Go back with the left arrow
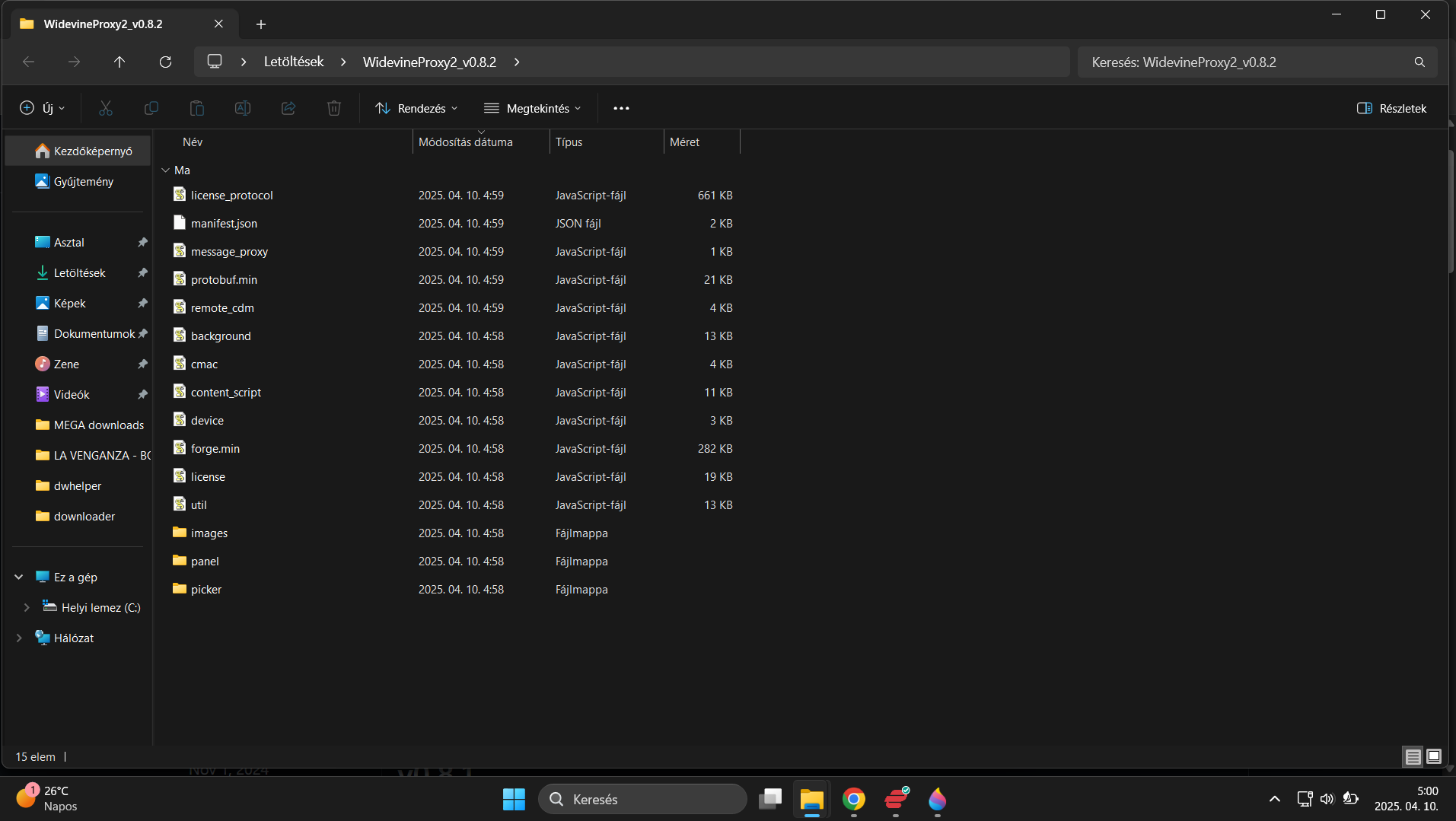Screen dimensions: 1456x821 [x=29, y=62]
